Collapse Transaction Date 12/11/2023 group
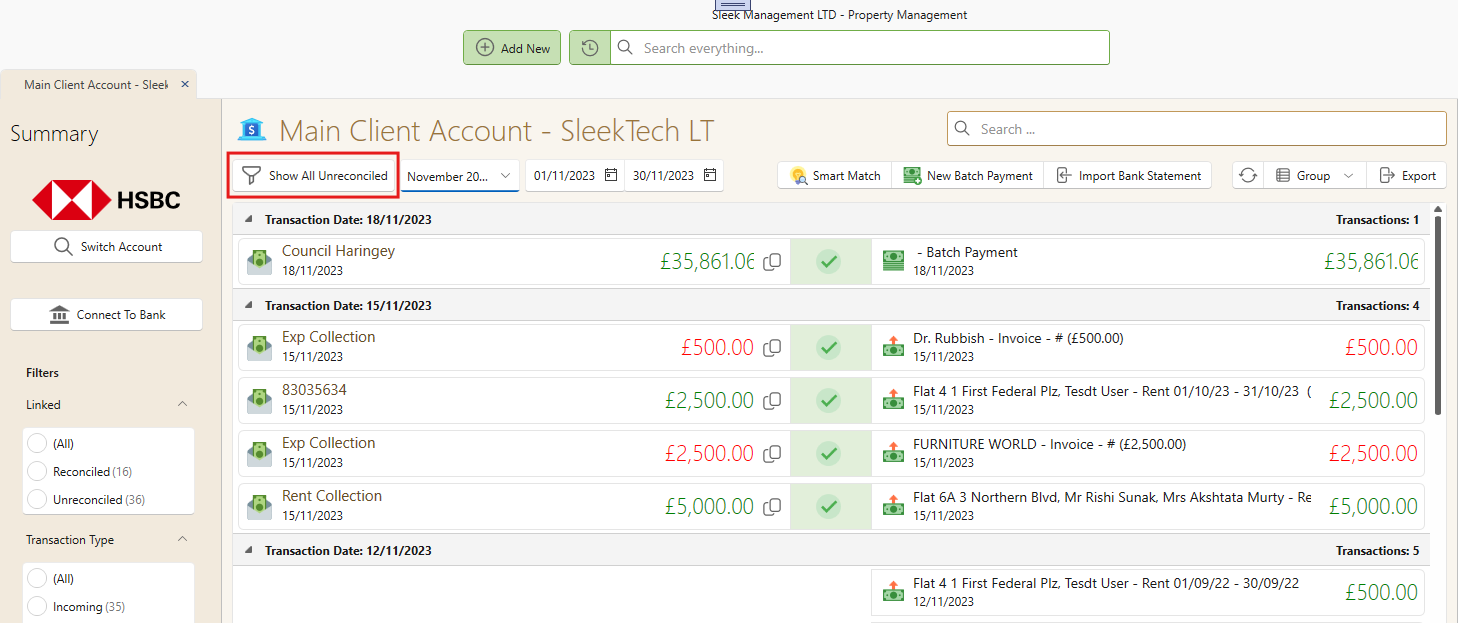 (x=250, y=551)
